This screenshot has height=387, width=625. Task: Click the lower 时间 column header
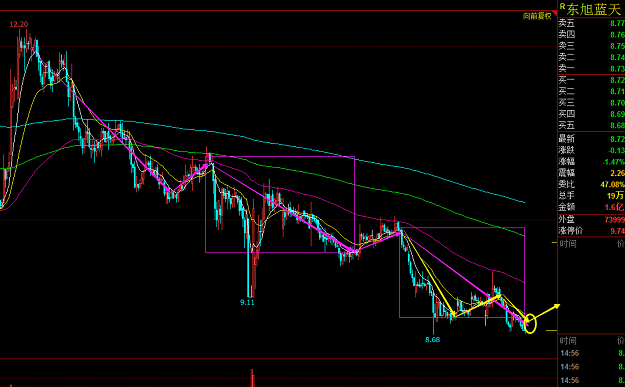[568, 341]
